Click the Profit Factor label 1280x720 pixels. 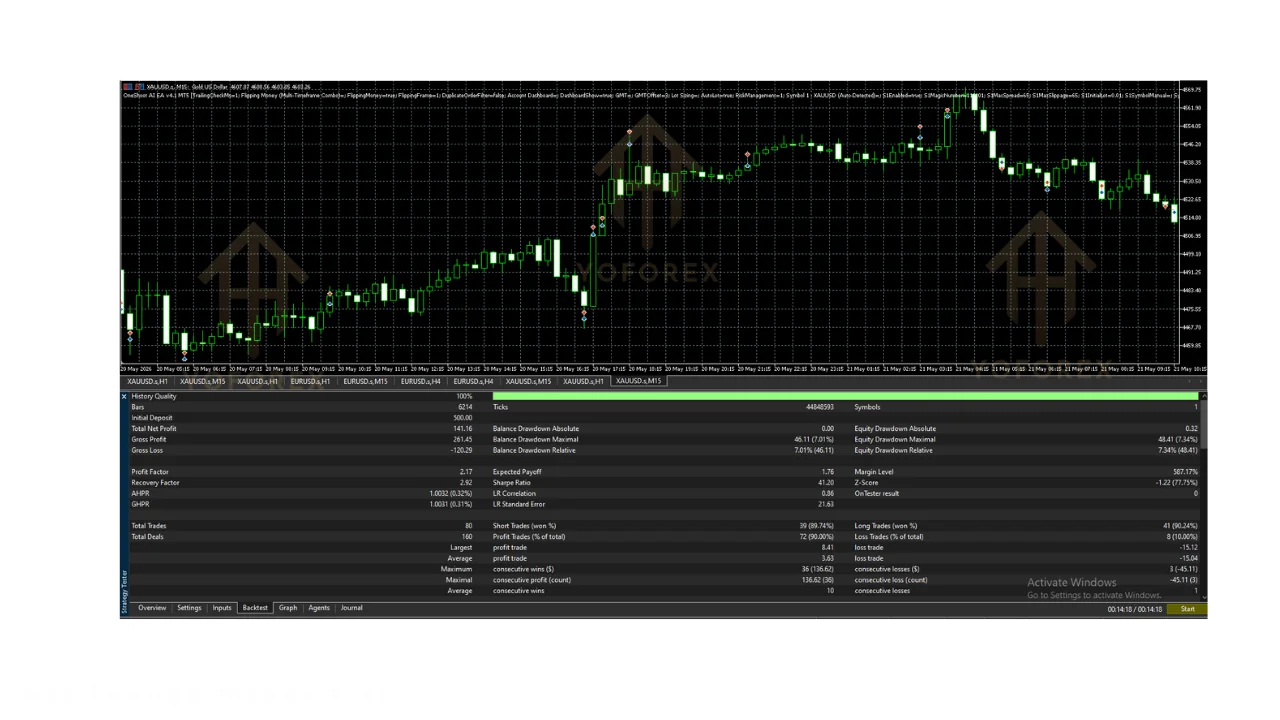pos(150,472)
